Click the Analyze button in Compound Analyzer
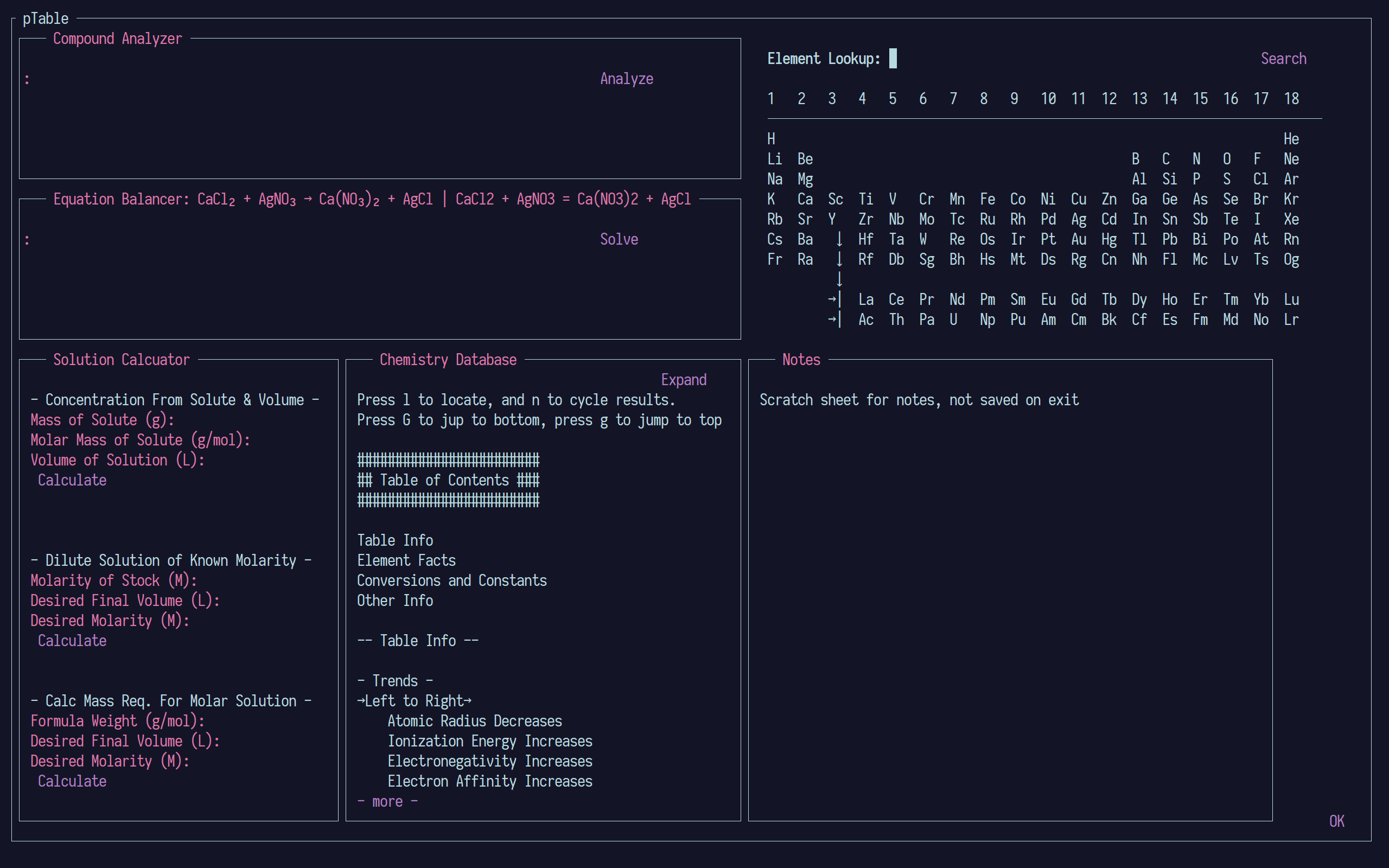Viewport: 1389px width, 868px height. coord(626,79)
